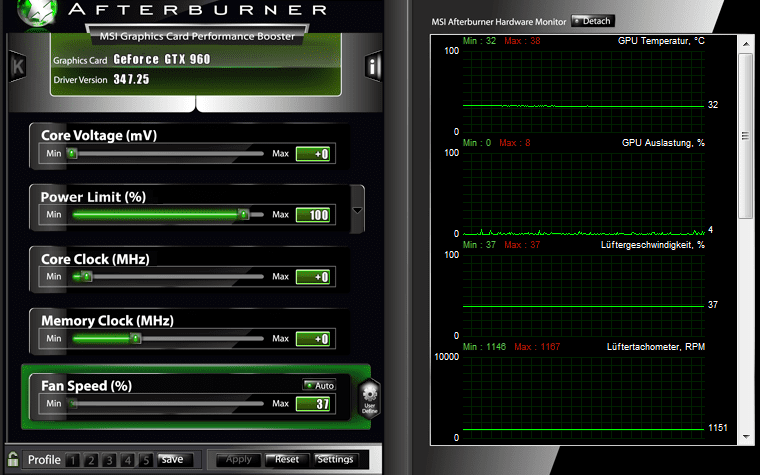Click the Fan Speed 37 value field

313,404
